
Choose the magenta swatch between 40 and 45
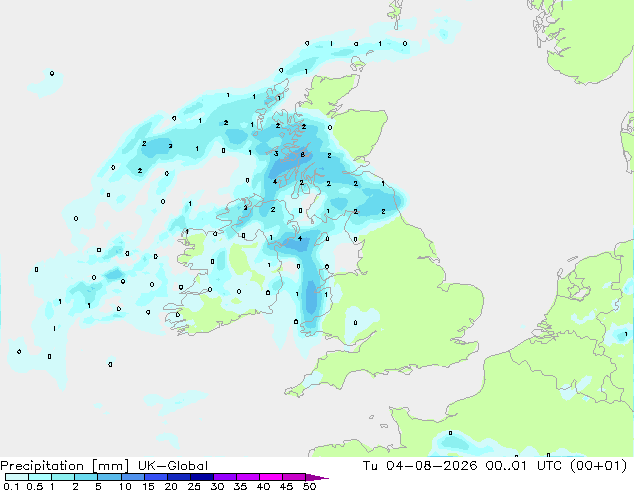(271, 477)
